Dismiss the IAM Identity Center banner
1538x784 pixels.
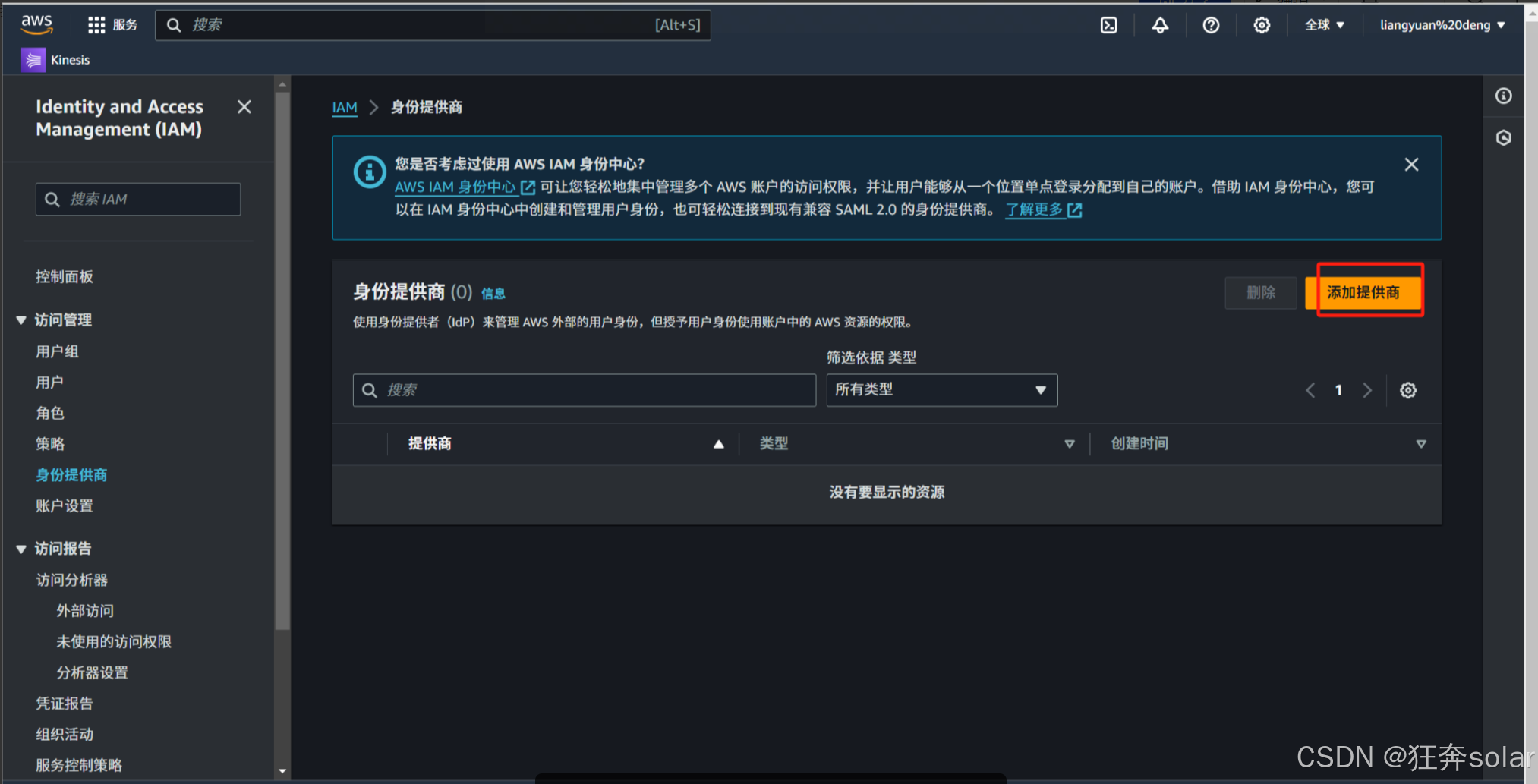1411,165
